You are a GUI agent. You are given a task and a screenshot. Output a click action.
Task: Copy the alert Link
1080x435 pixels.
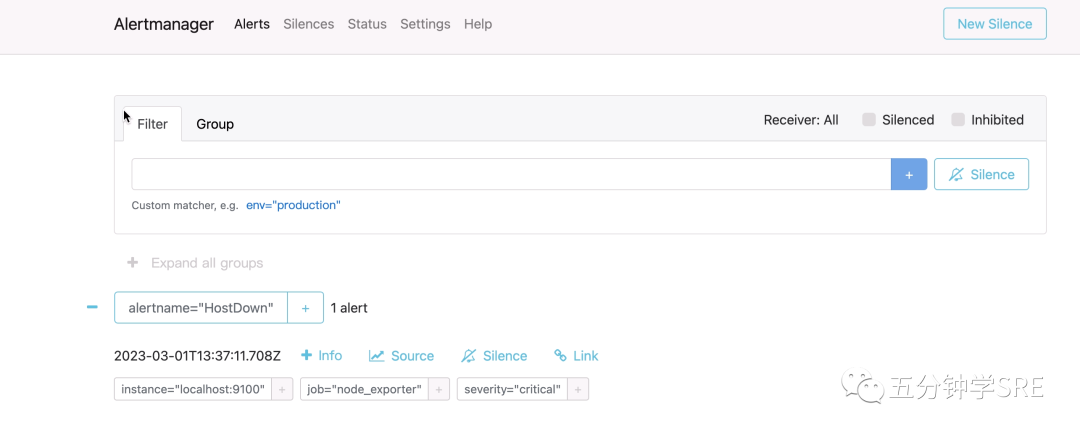576,356
